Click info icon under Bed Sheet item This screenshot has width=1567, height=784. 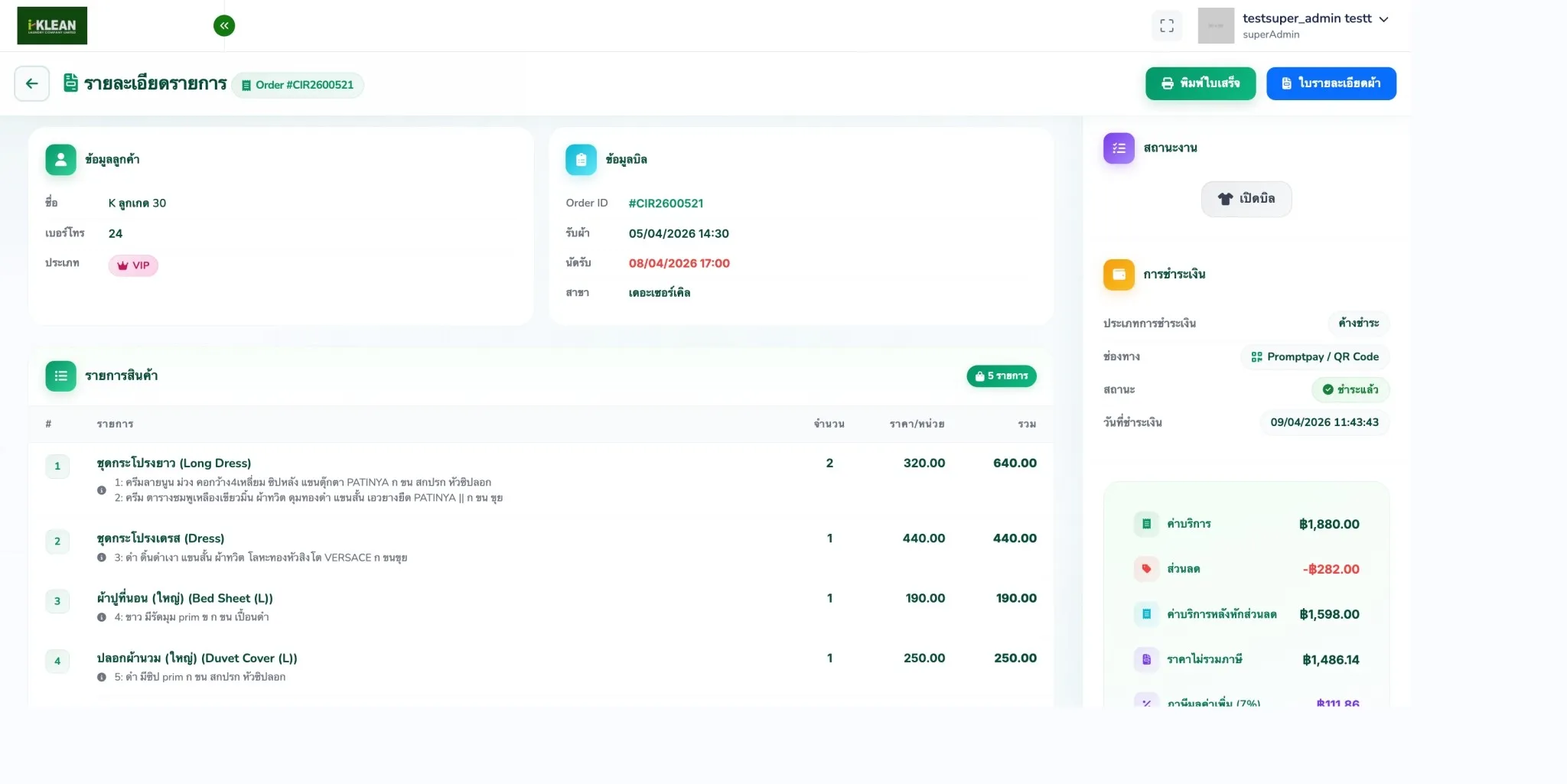(102, 617)
